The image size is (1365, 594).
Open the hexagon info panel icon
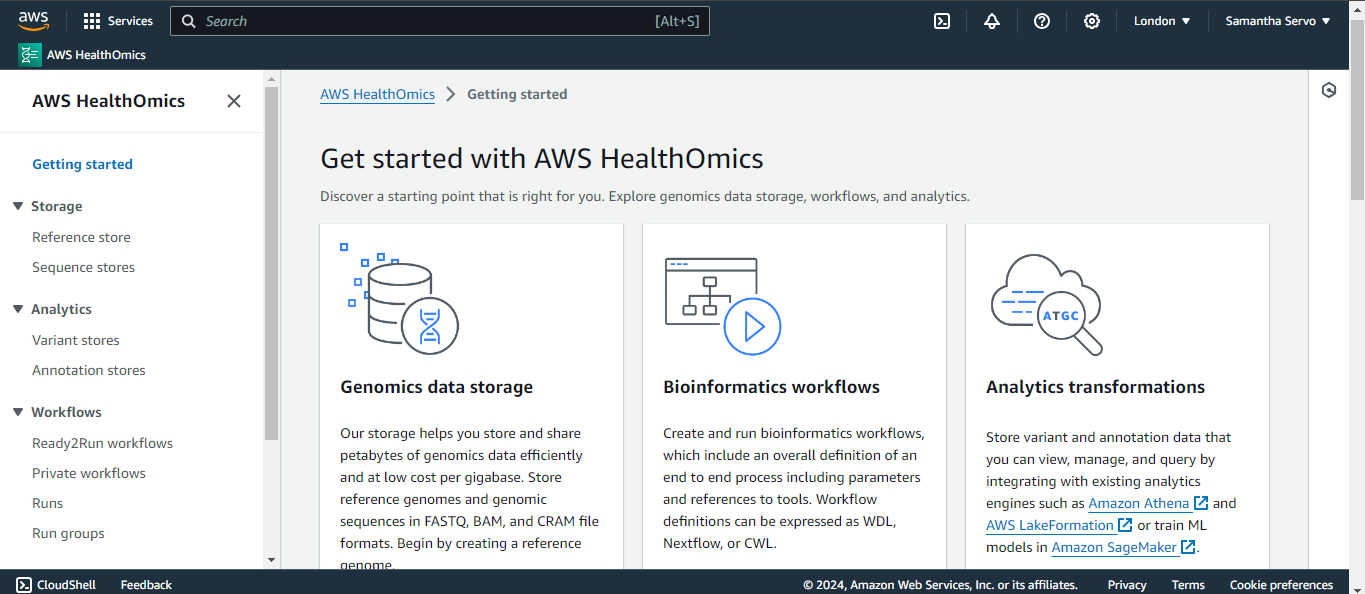[1329, 90]
